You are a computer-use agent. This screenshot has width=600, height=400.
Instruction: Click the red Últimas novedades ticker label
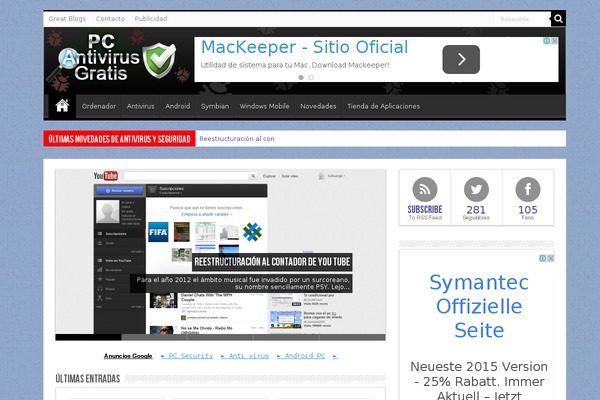click(x=119, y=139)
